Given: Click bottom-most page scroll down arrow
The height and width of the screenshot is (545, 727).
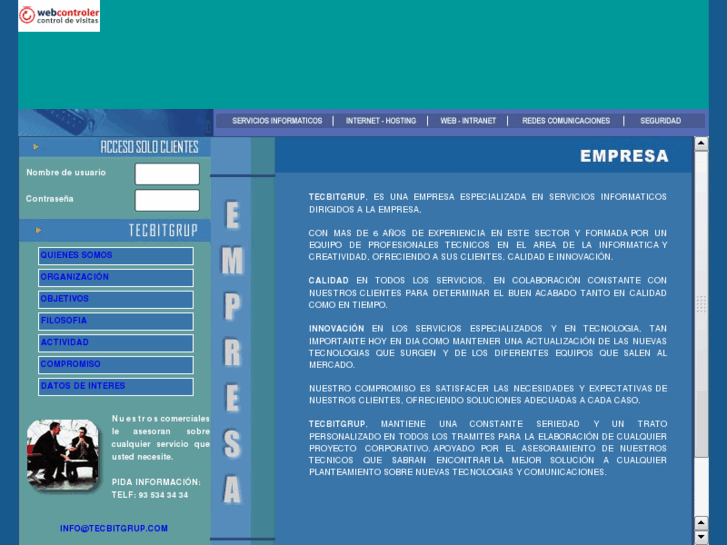Looking at the screenshot, I should click(701, 537).
